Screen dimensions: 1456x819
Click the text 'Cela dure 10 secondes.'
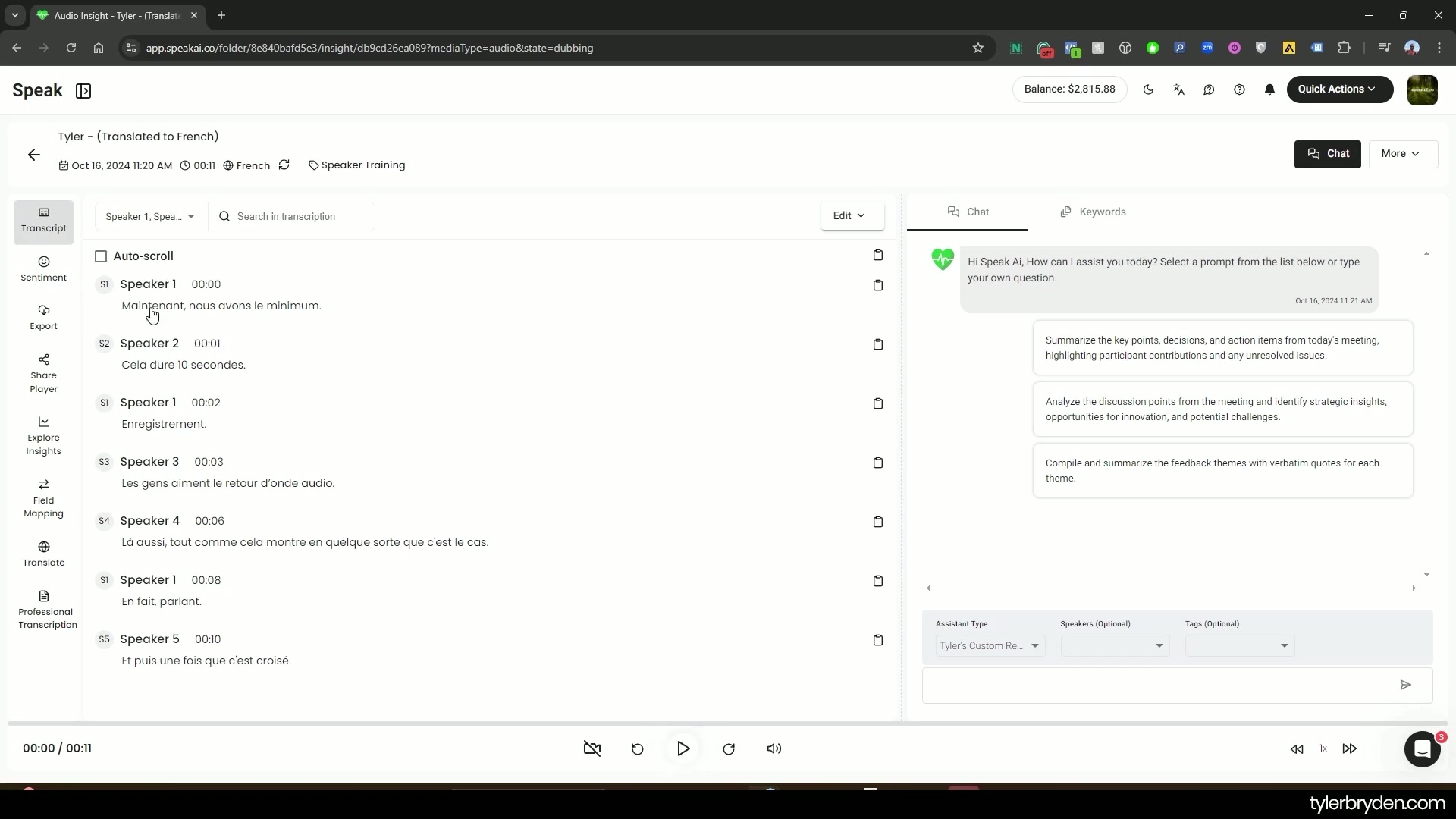[184, 365]
